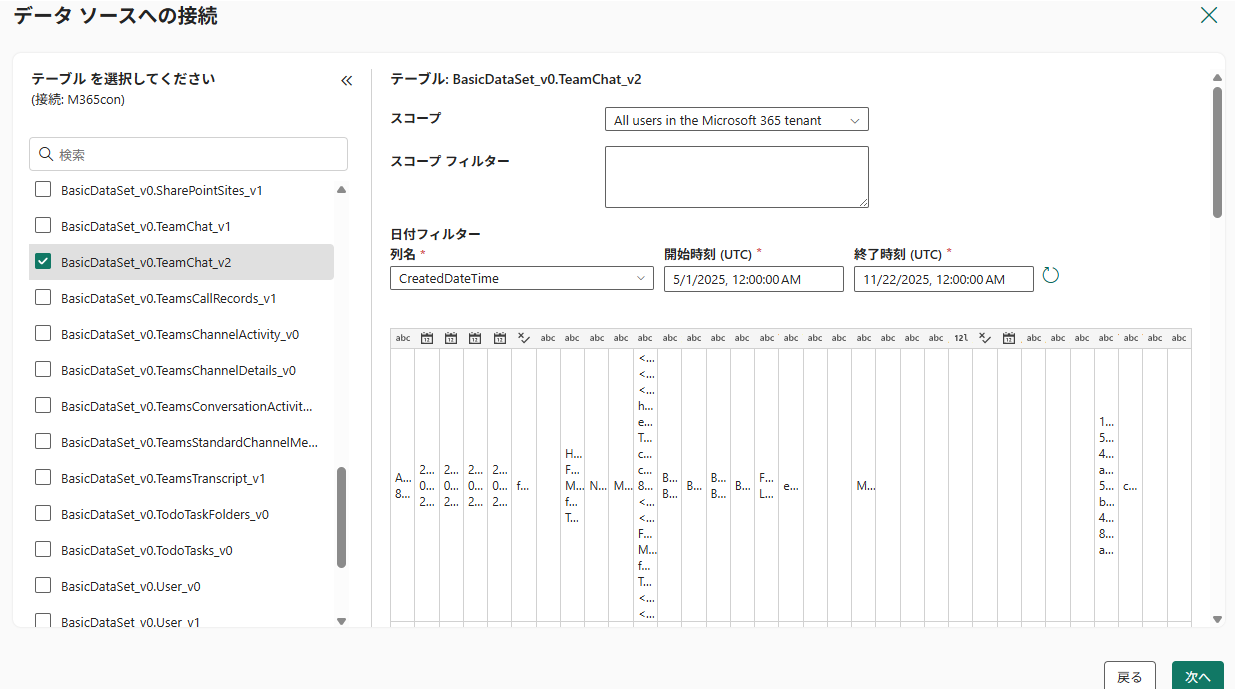The image size is (1235, 689).
Task: Click the checkmark icon beside the 12L column
Action: tap(985, 337)
